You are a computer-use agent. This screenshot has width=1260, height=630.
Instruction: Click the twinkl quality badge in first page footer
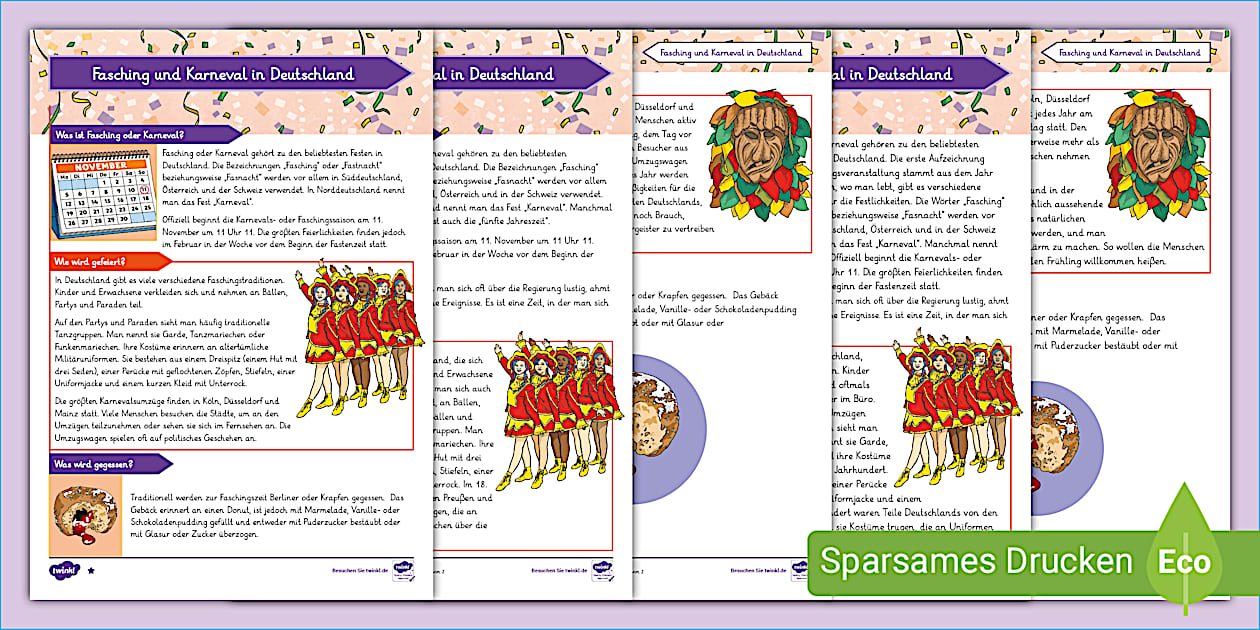[x=404, y=570]
